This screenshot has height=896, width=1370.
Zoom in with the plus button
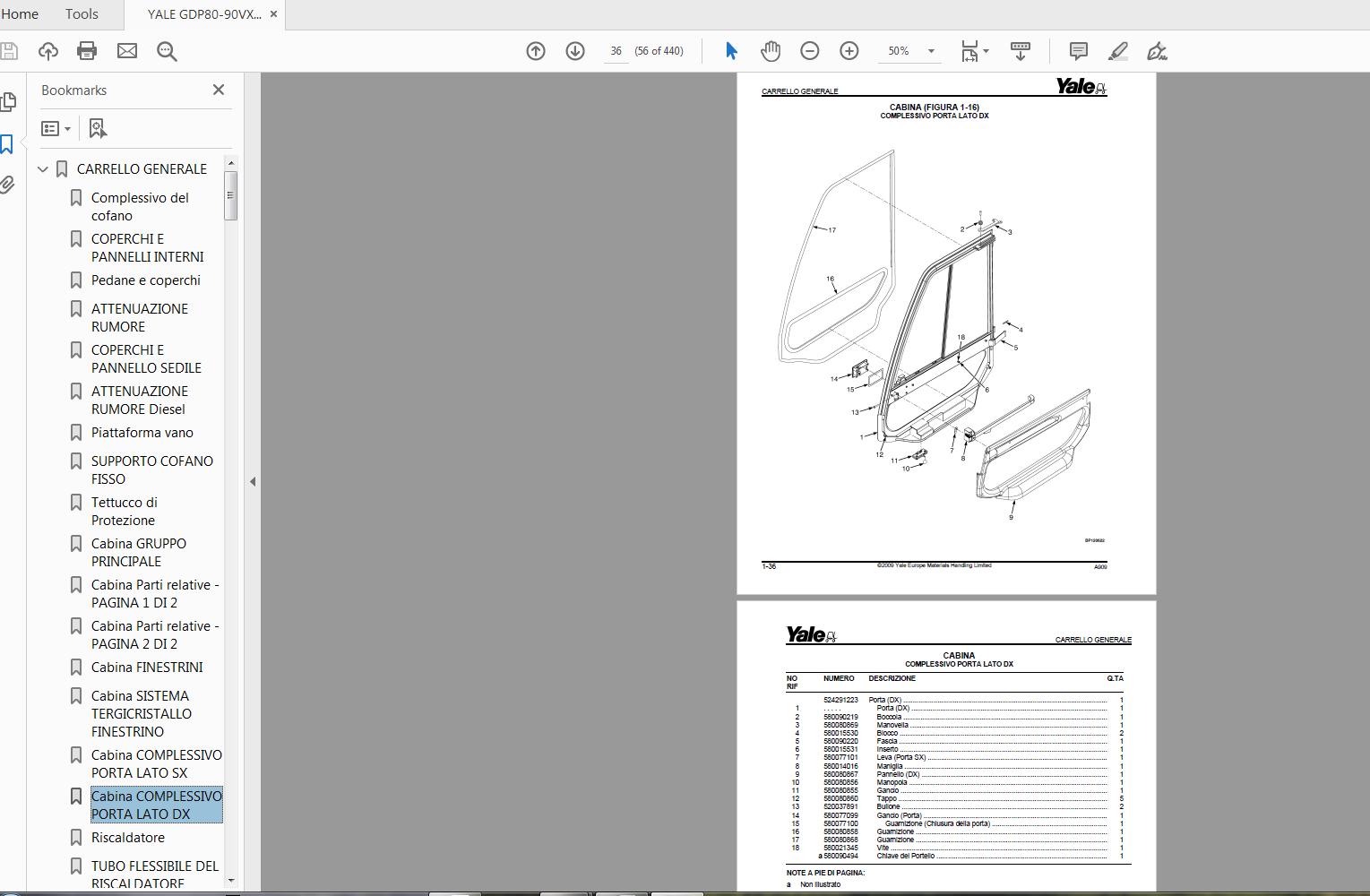coord(849,51)
